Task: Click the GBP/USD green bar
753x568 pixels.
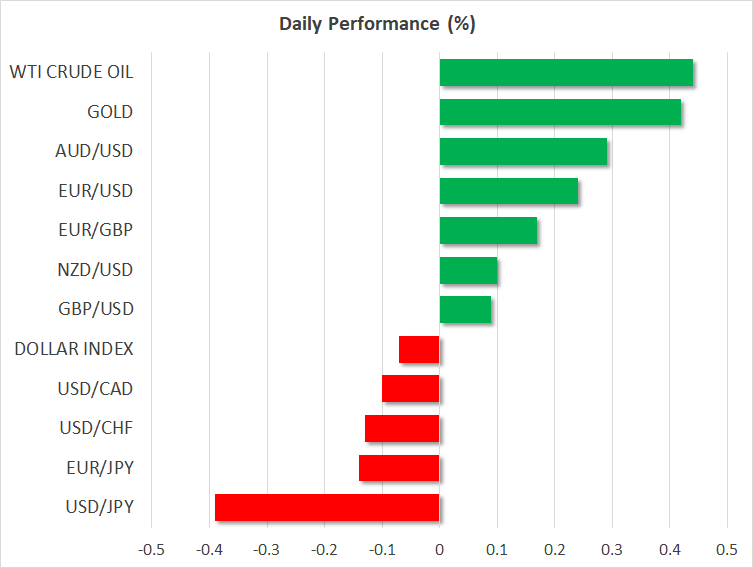Action: 465,309
